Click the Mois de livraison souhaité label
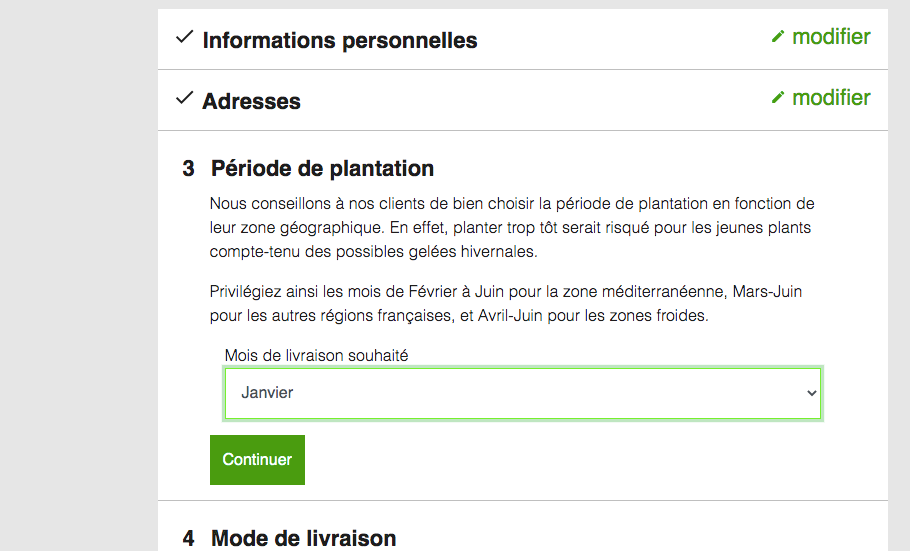910x551 pixels. coord(316,355)
